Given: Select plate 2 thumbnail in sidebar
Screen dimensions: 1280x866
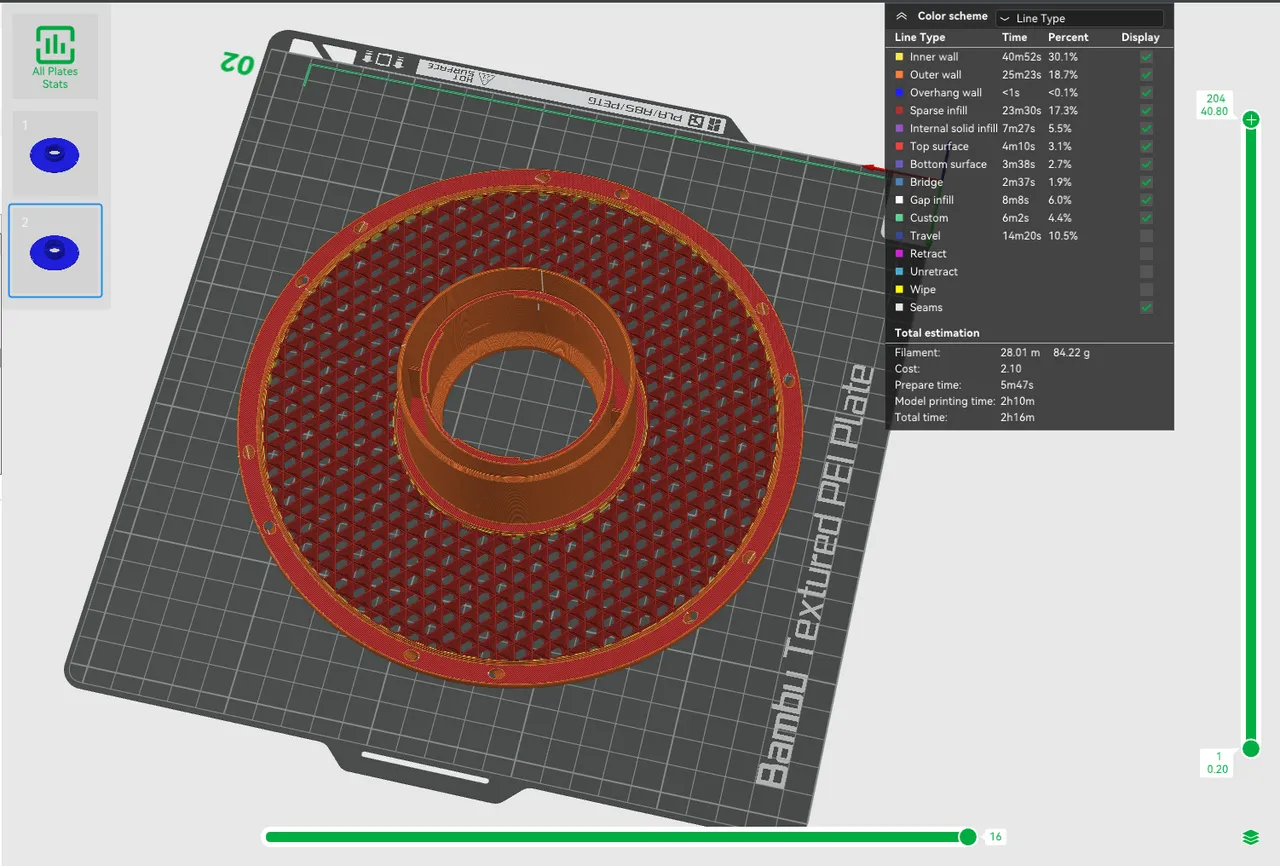Looking at the screenshot, I should pyautogui.click(x=55, y=250).
